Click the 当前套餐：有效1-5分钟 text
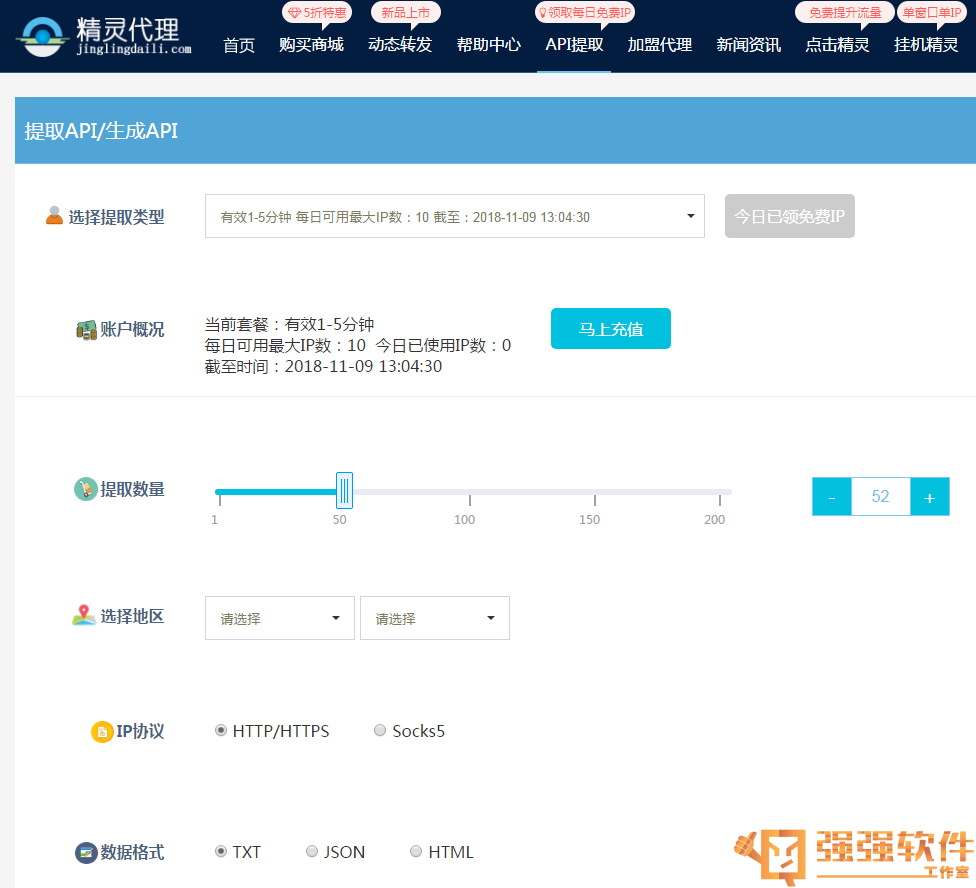 pyautogui.click(x=289, y=324)
